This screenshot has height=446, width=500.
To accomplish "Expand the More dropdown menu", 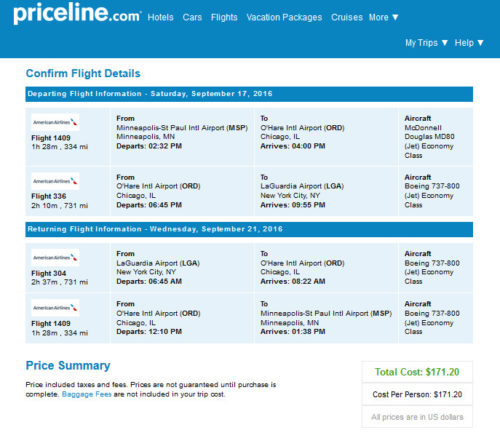I will pos(384,17).
